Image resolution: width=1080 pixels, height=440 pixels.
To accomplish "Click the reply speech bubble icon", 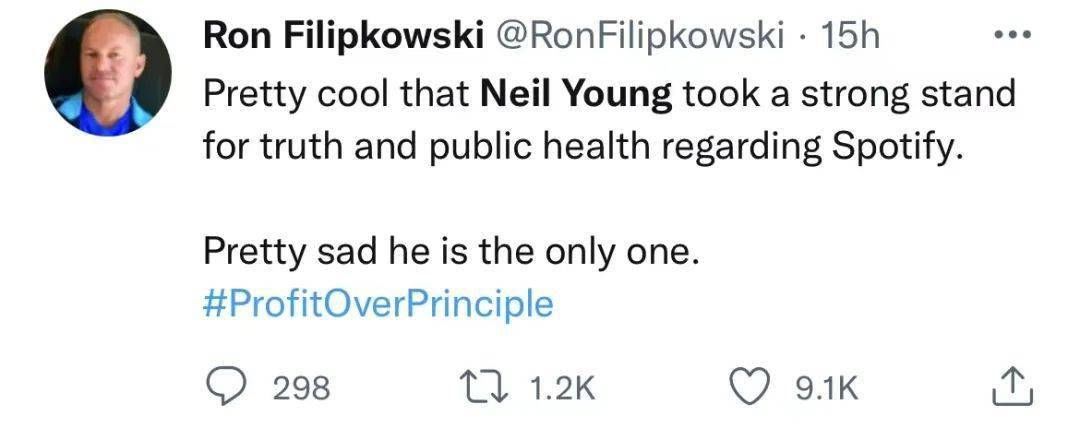I will (228, 387).
